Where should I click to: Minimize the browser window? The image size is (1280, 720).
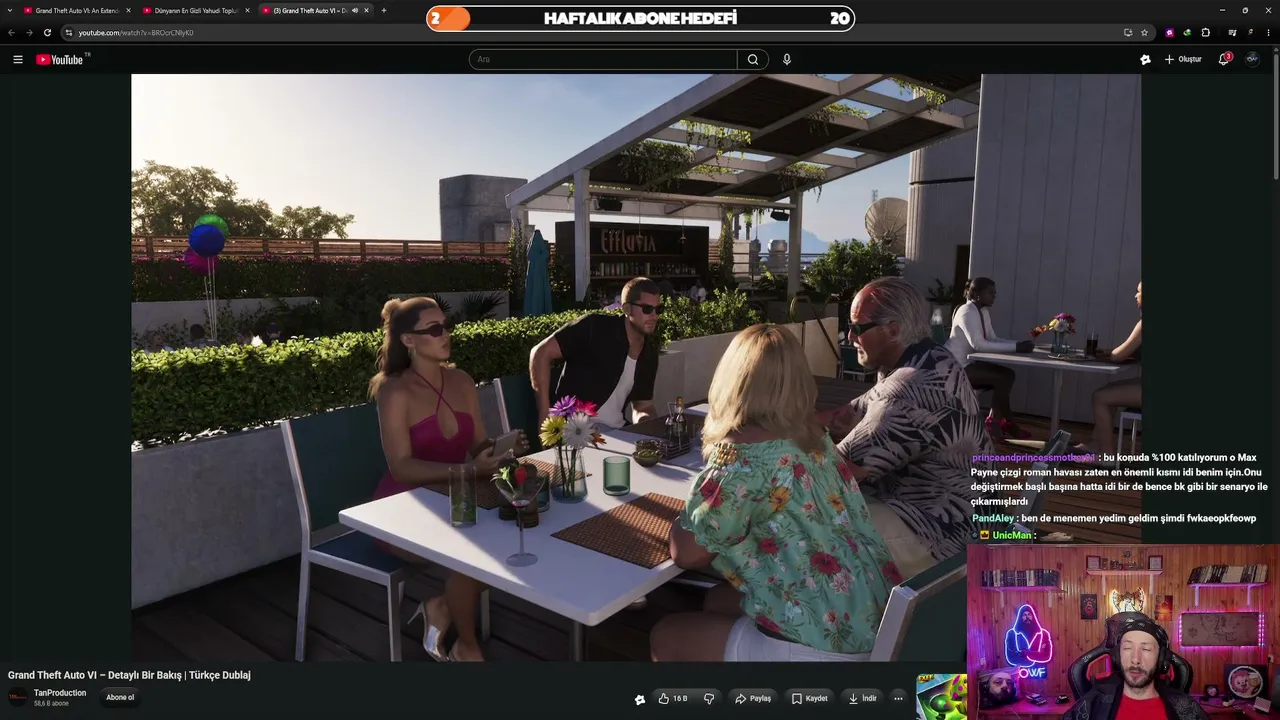click(x=1222, y=10)
